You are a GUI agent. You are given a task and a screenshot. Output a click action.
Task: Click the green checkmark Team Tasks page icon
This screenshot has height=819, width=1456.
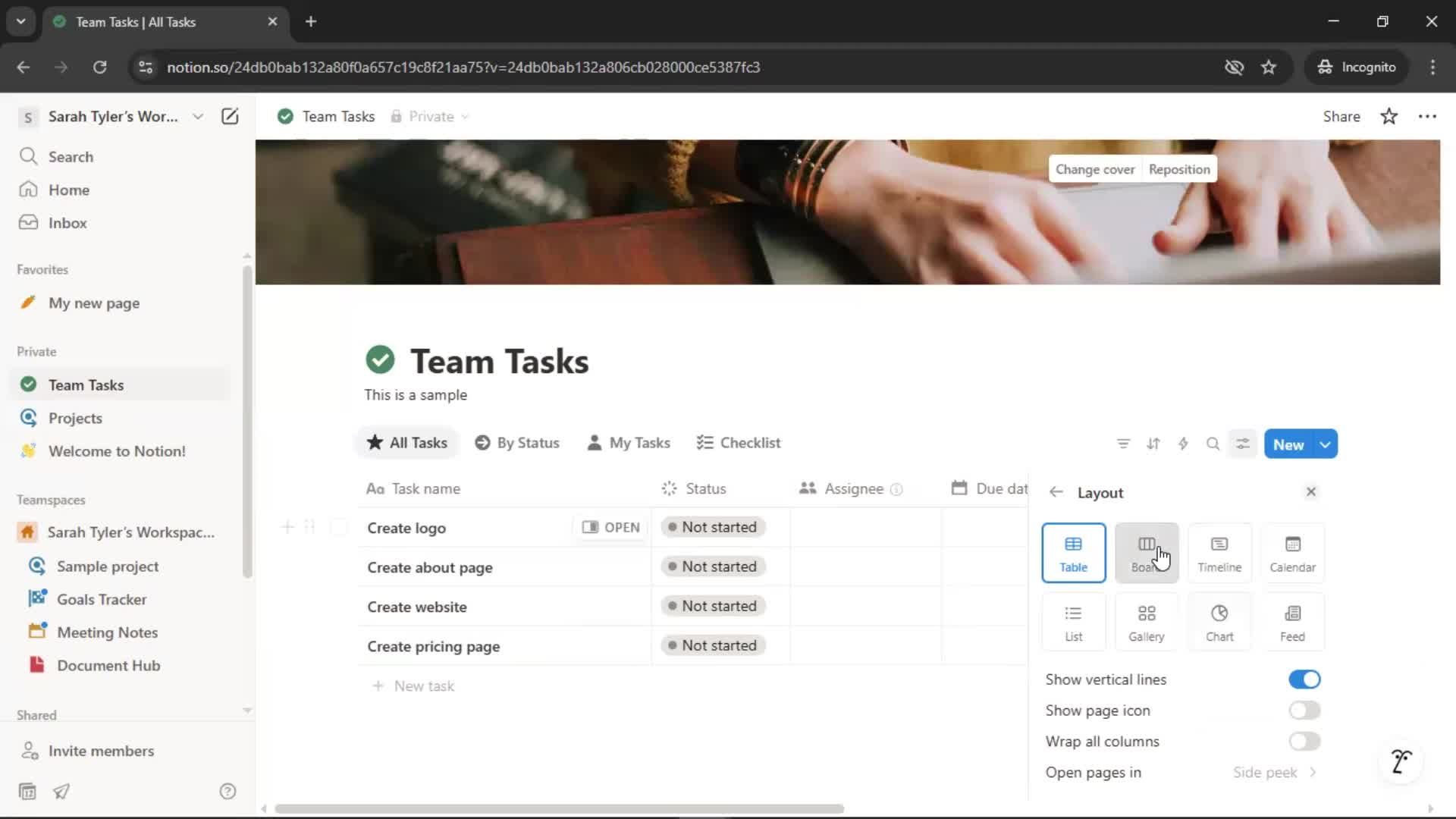380,359
